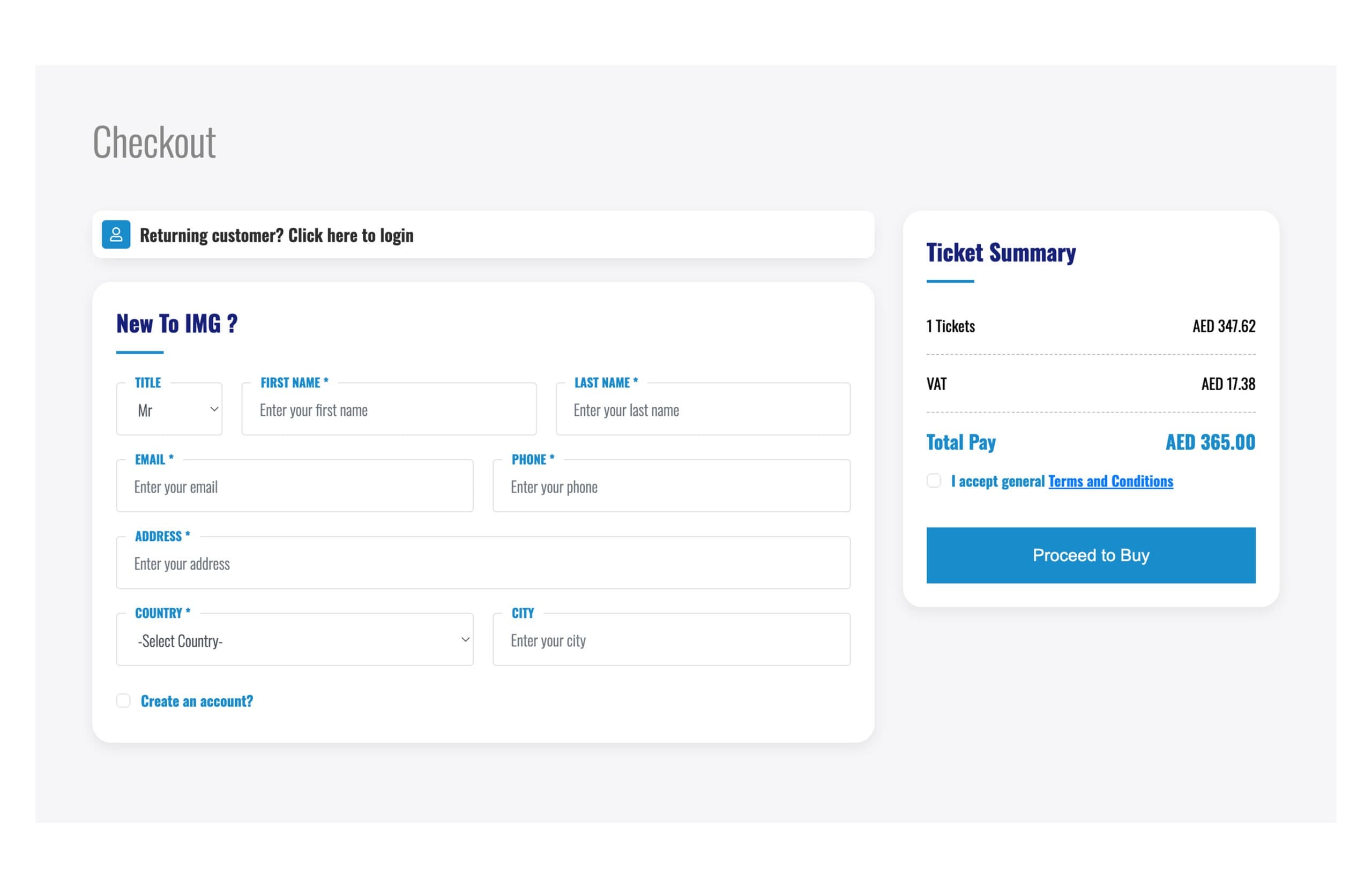Click Returning customer login banner
The width and height of the screenshot is (1372, 888).
coord(277,235)
